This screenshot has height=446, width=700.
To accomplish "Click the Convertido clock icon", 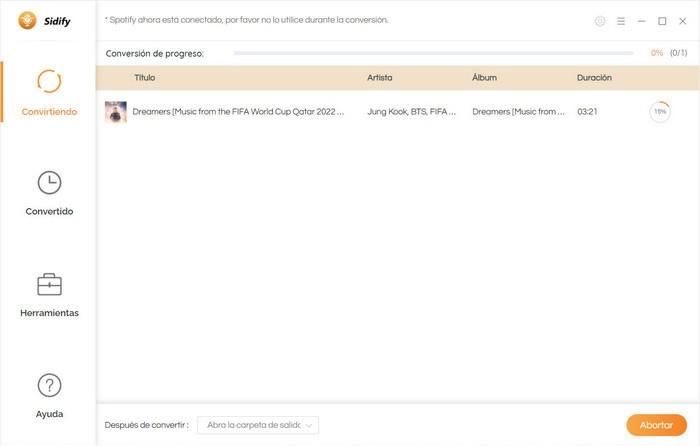I will [49, 183].
